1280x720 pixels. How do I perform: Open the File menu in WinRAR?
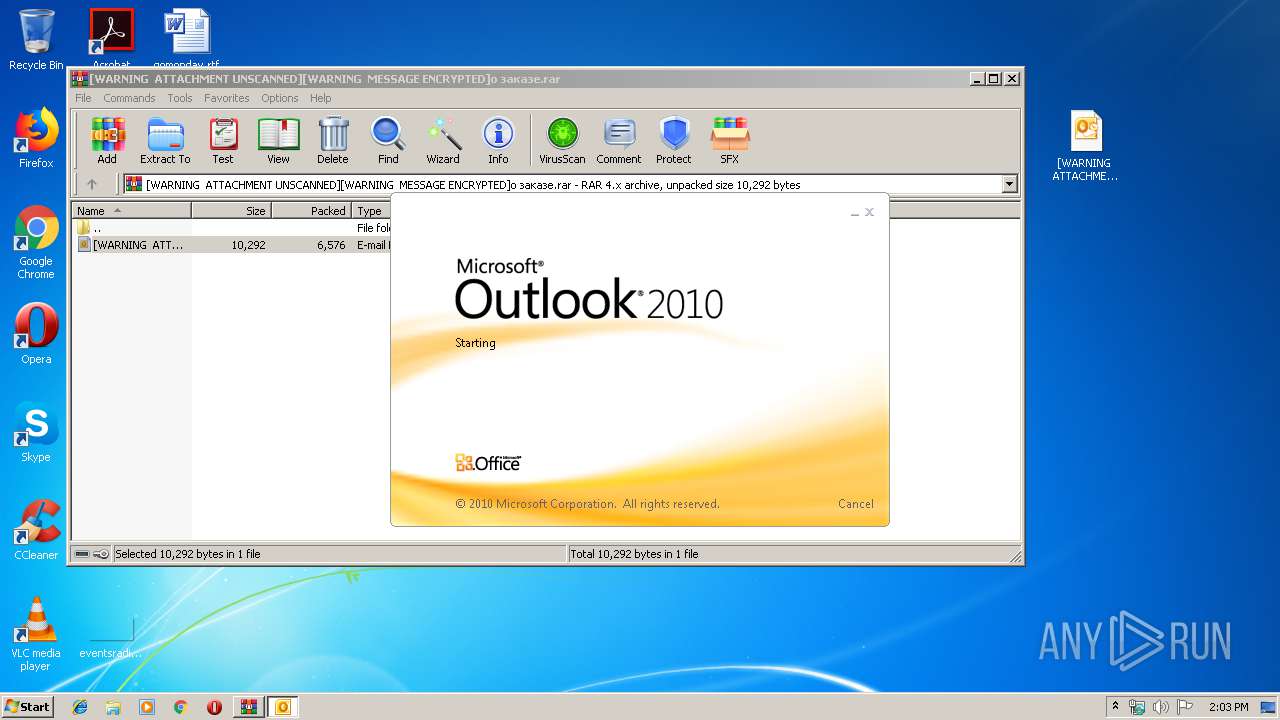tap(83, 98)
